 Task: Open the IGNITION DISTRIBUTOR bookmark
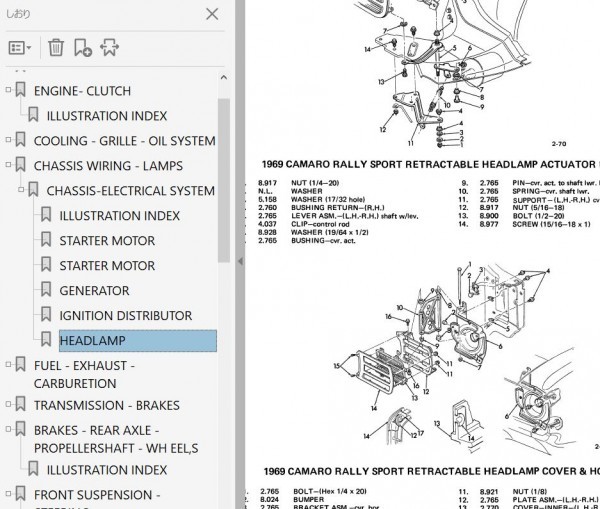126,316
